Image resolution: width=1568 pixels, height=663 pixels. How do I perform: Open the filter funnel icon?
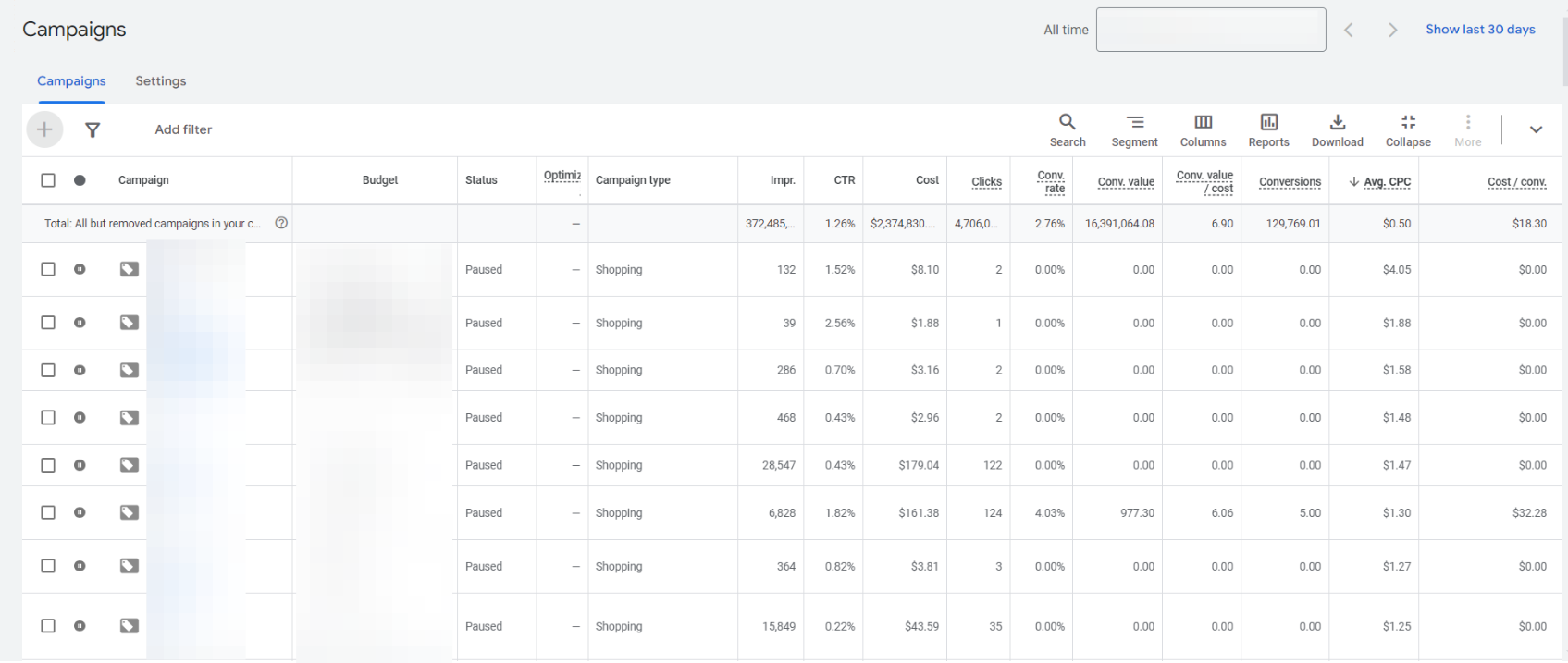pyautogui.click(x=93, y=129)
